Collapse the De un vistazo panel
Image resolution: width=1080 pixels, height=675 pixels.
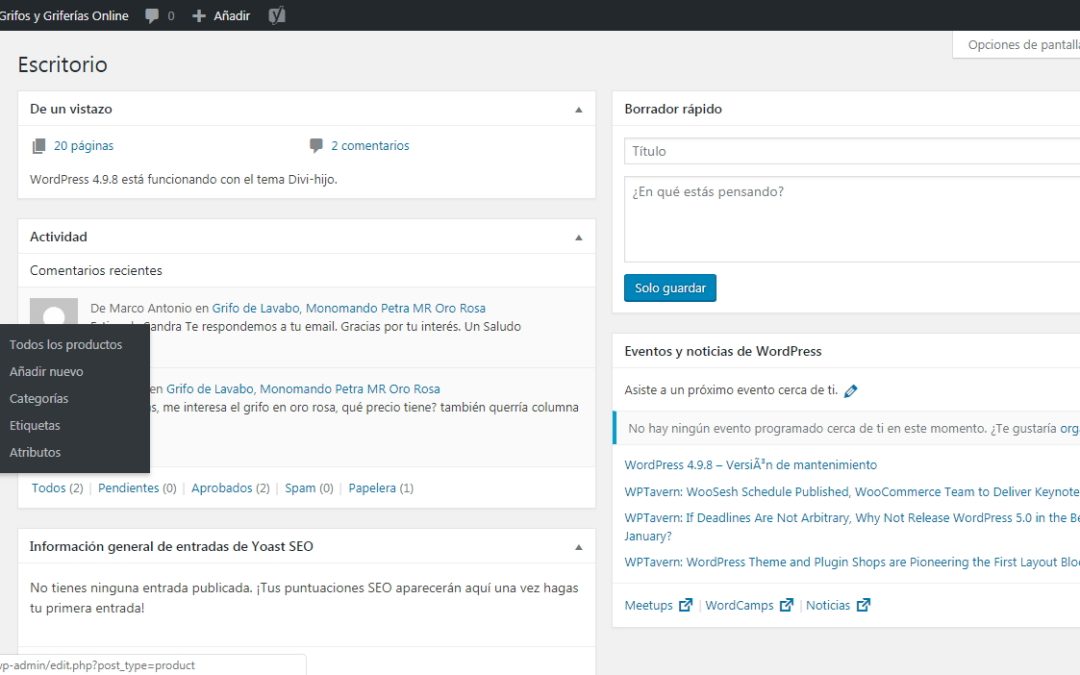pos(579,110)
